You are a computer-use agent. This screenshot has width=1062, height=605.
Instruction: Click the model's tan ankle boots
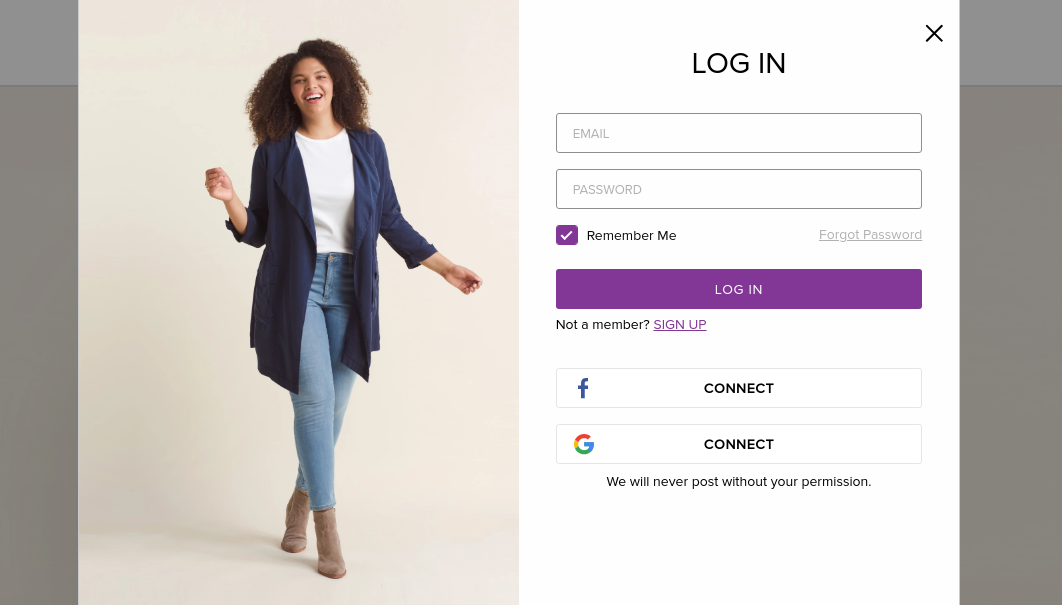pos(315,535)
